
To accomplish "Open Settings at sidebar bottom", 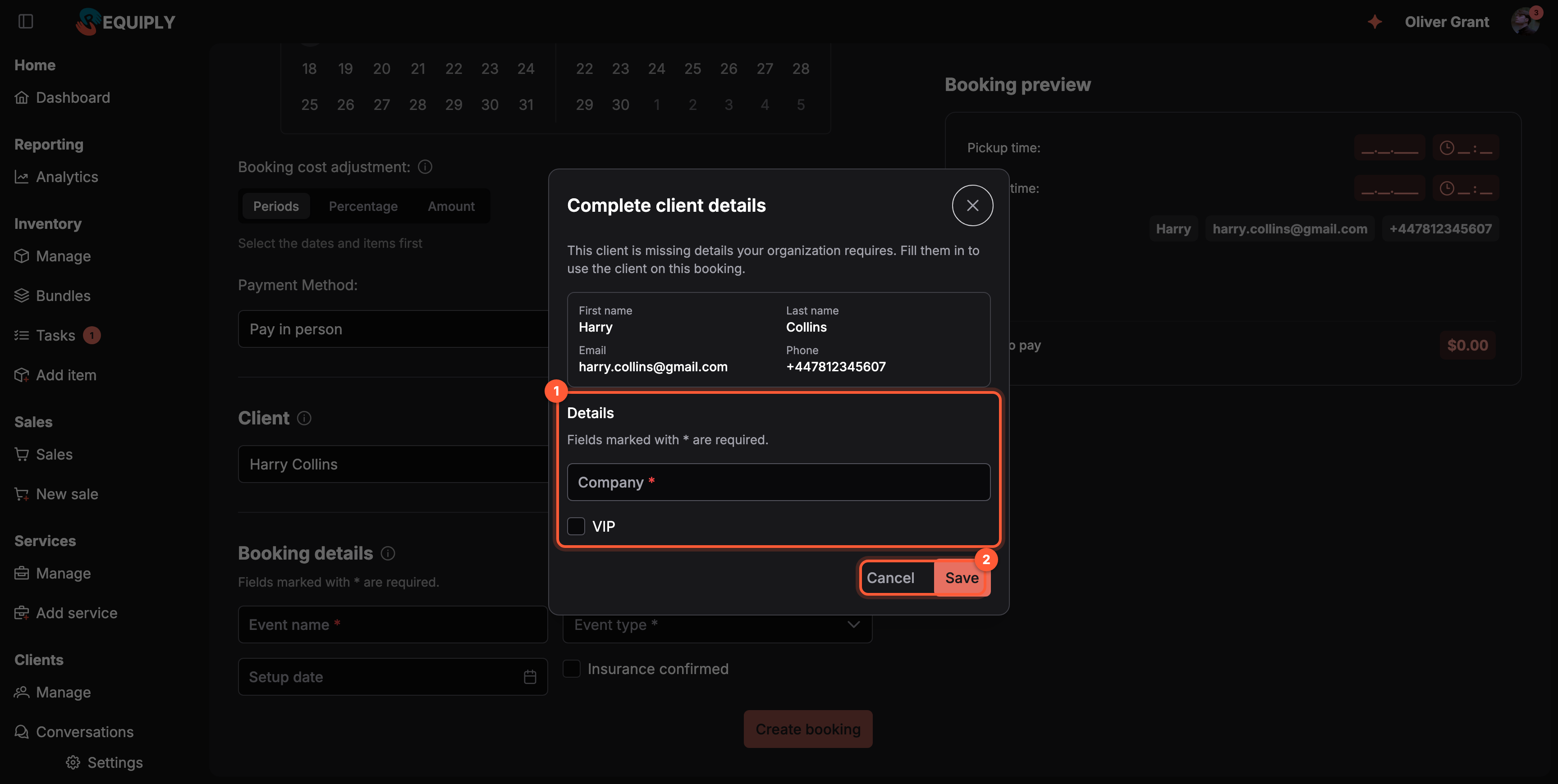I will point(105,763).
